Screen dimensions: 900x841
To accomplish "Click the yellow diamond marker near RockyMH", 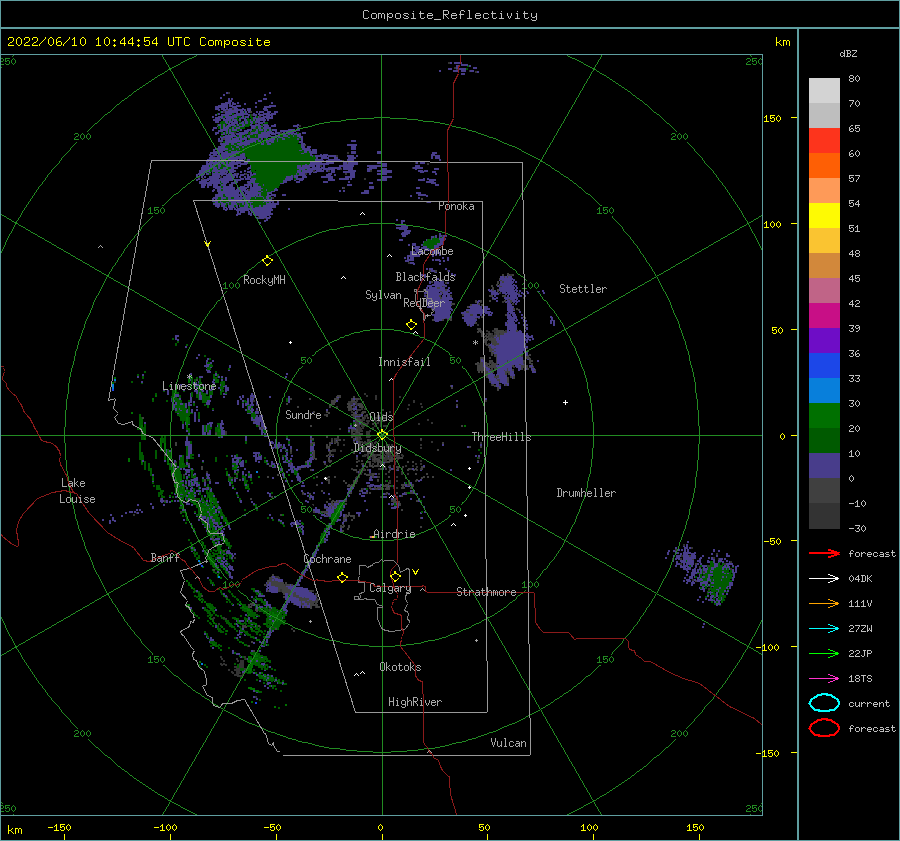I will pyautogui.click(x=267, y=261).
